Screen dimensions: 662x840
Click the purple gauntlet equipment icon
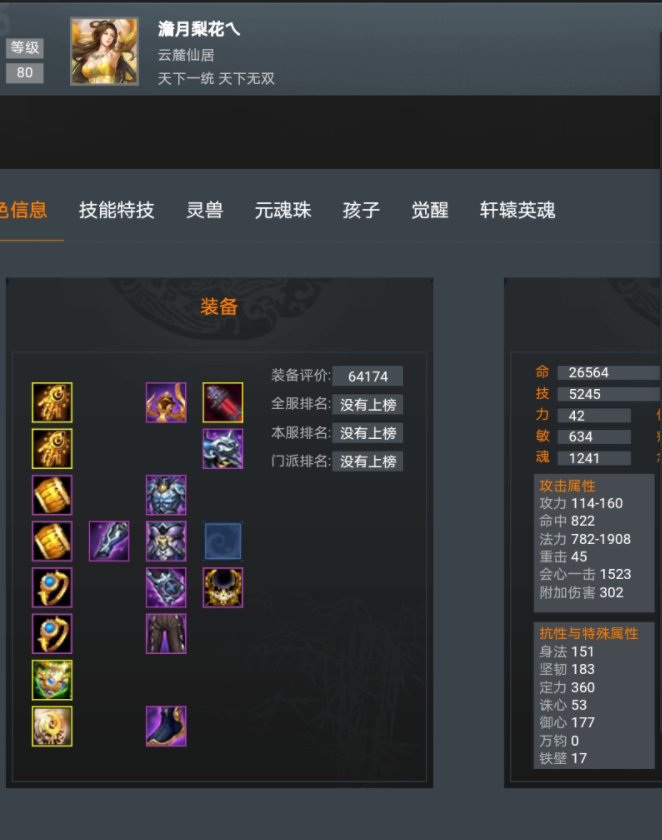(x=109, y=541)
